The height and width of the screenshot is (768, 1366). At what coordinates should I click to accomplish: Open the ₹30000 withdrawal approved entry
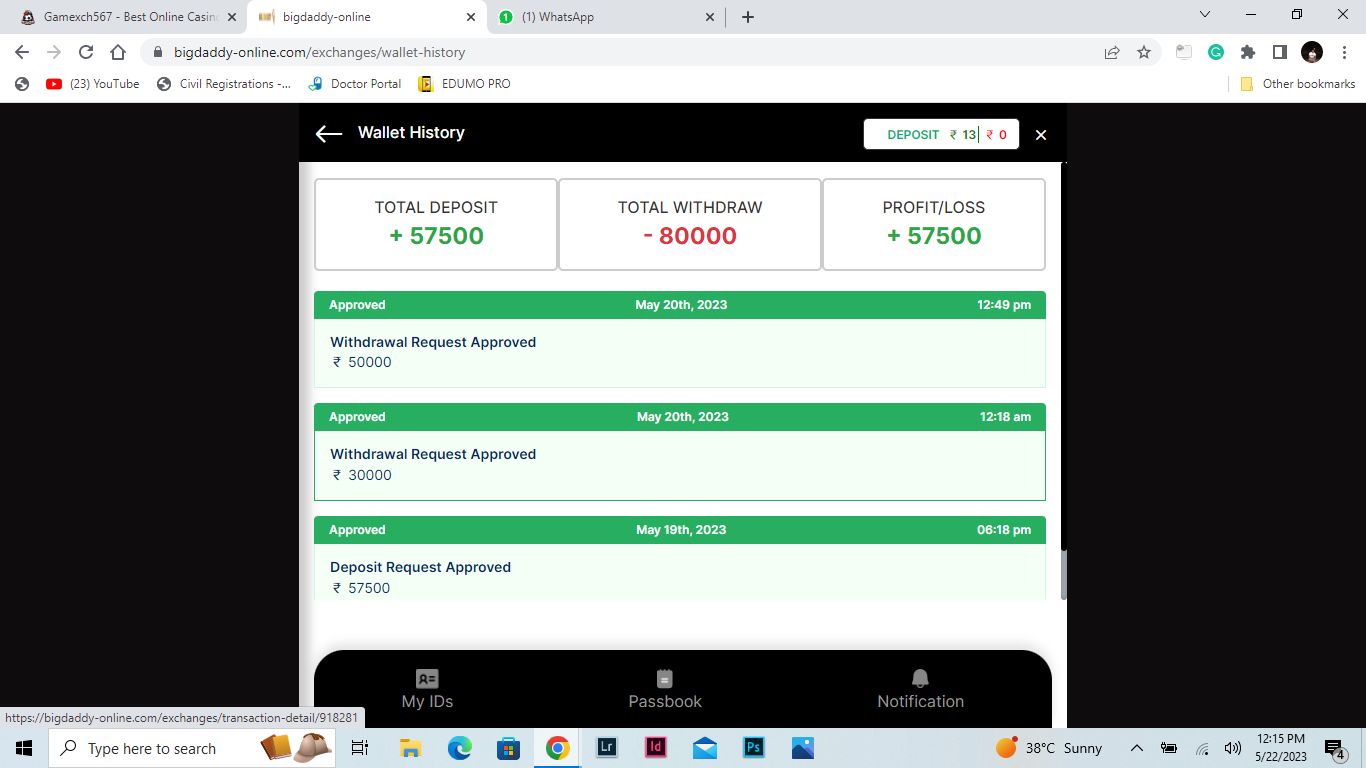click(x=679, y=465)
